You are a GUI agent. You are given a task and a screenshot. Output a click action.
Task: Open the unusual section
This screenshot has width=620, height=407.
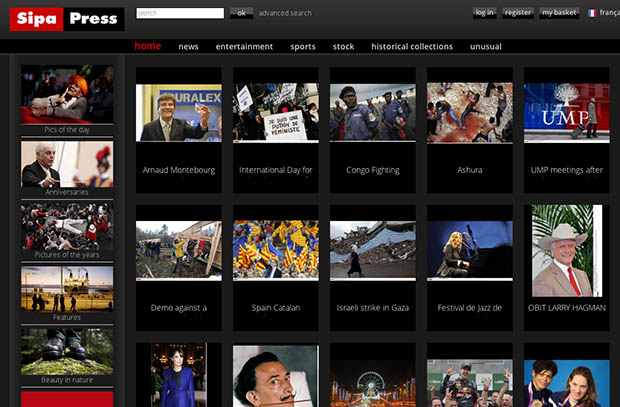coord(486,47)
